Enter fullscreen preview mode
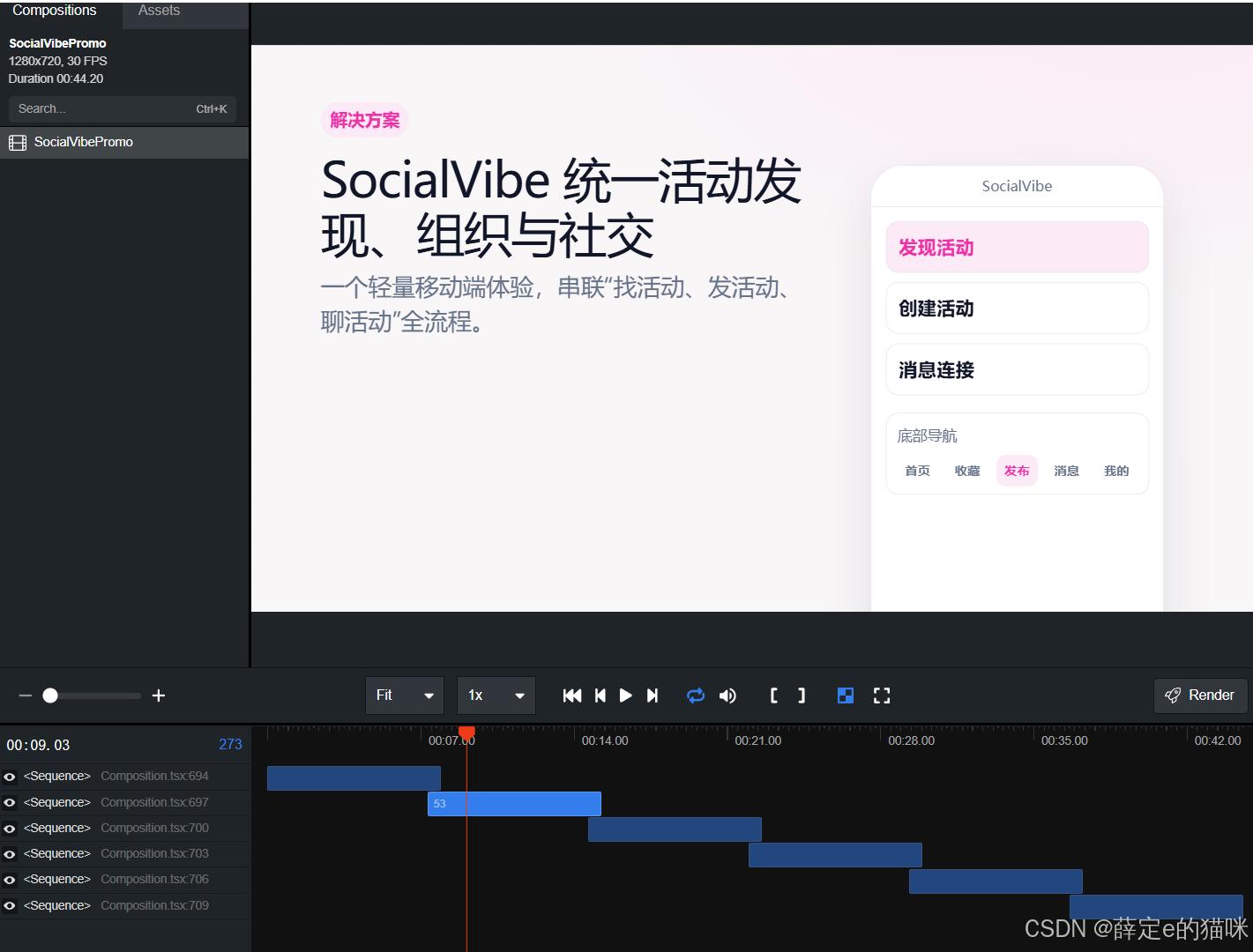1253x952 pixels. tap(882, 695)
